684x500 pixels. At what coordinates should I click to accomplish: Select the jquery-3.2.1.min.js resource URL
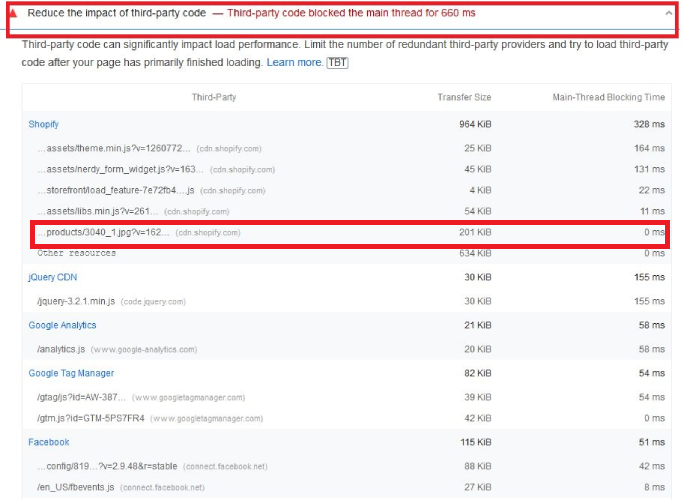[x=77, y=301]
